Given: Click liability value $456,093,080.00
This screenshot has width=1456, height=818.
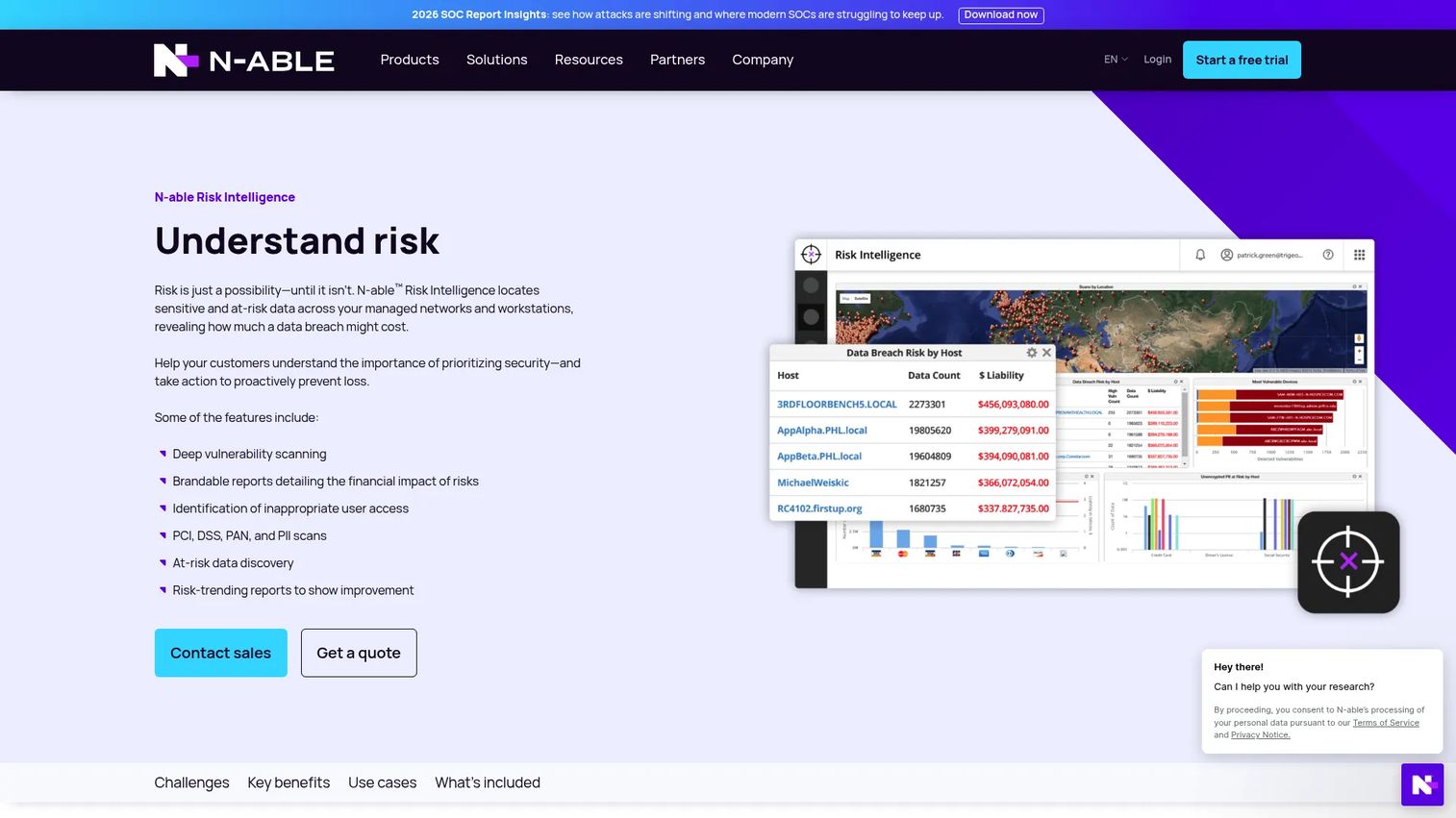Looking at the screenshot, I should tap(1014, 405).
